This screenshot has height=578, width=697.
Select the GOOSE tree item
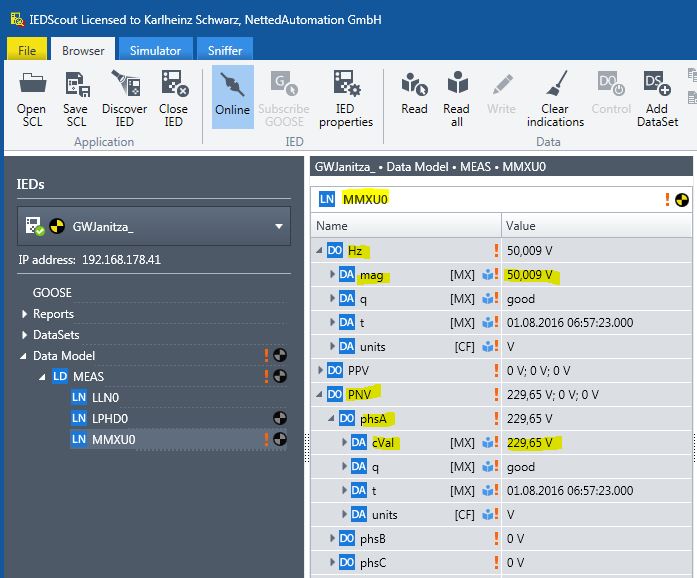52,293
